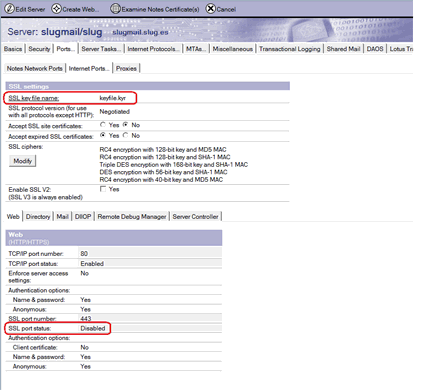Click the Create Web icon
This screenshot has width=422, height=390.
[56, 9]
